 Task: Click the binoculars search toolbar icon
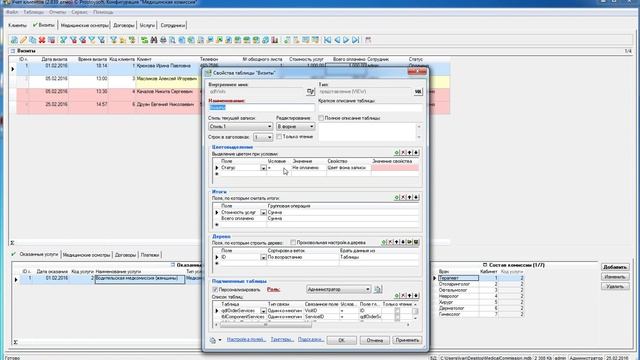(154, 40)
